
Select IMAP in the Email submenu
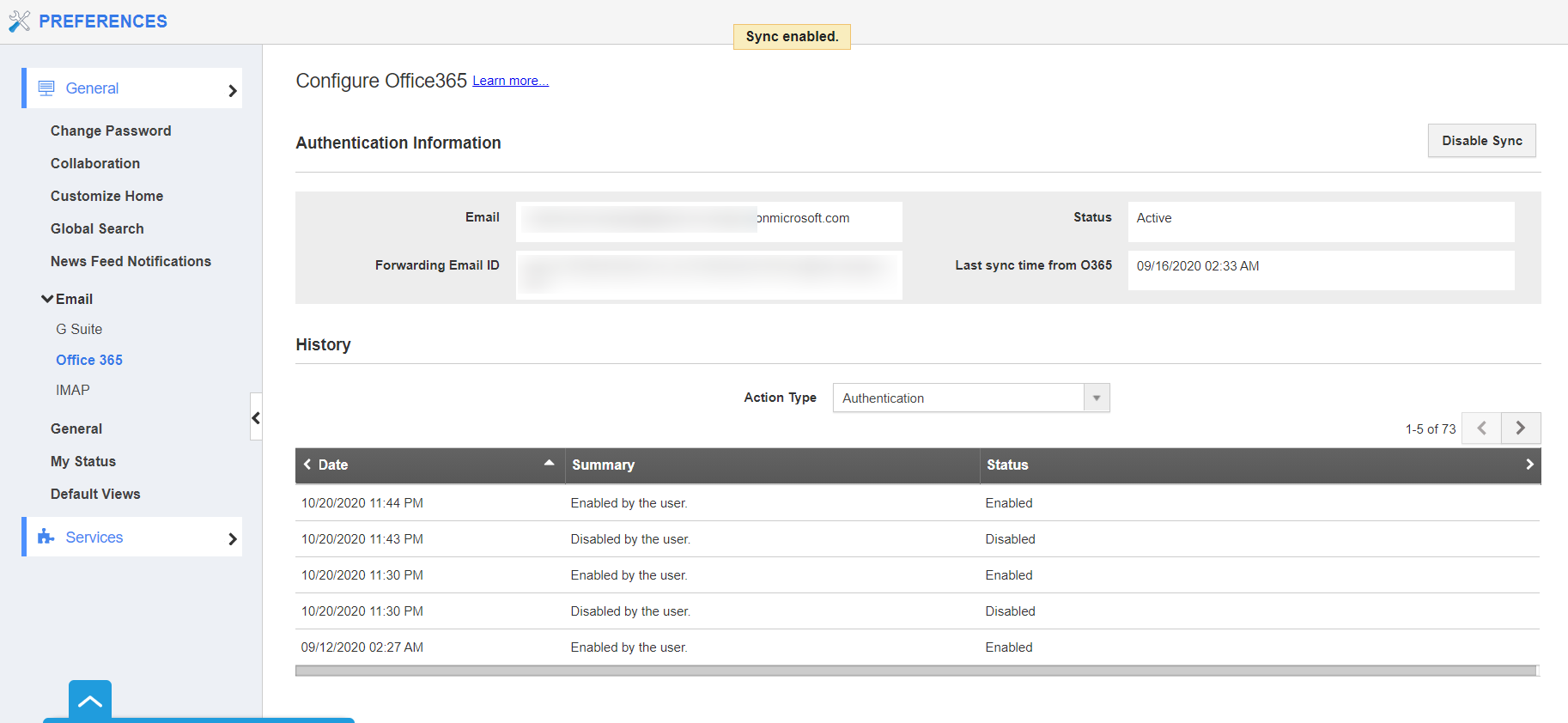click(73, 390)
